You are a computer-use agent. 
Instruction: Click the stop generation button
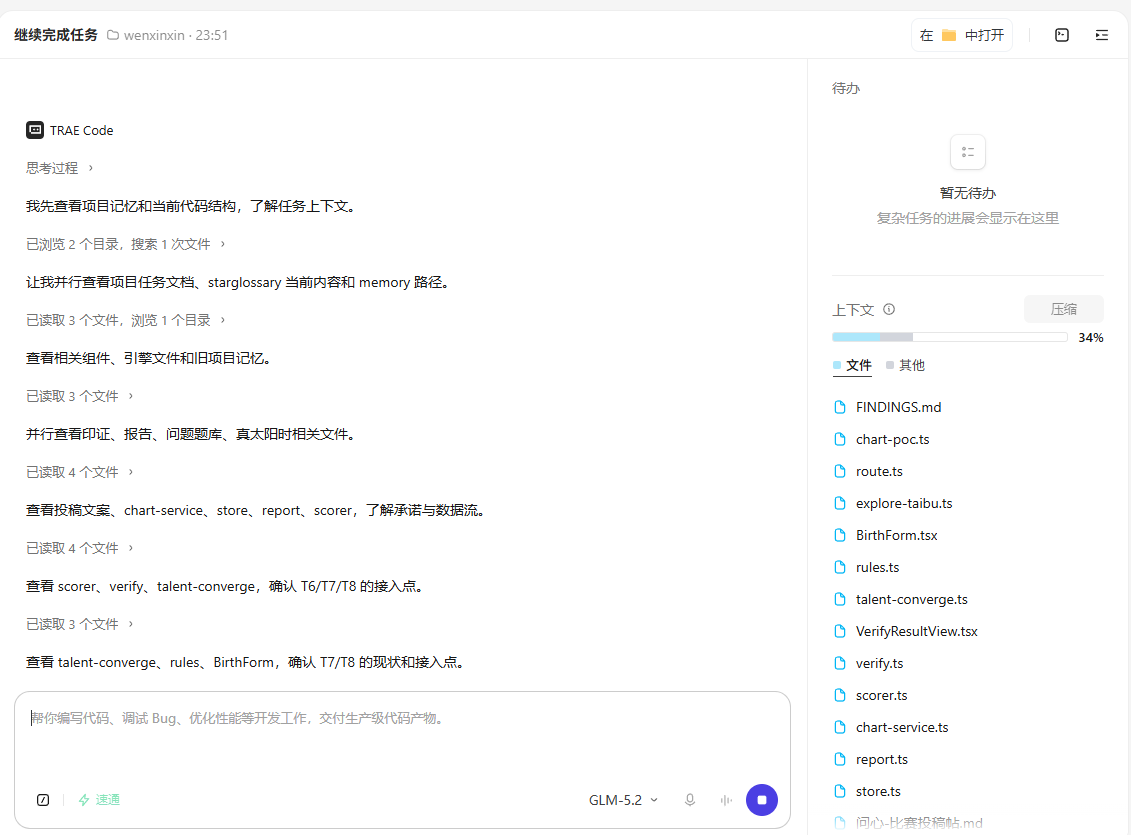[x=762, y=800]
